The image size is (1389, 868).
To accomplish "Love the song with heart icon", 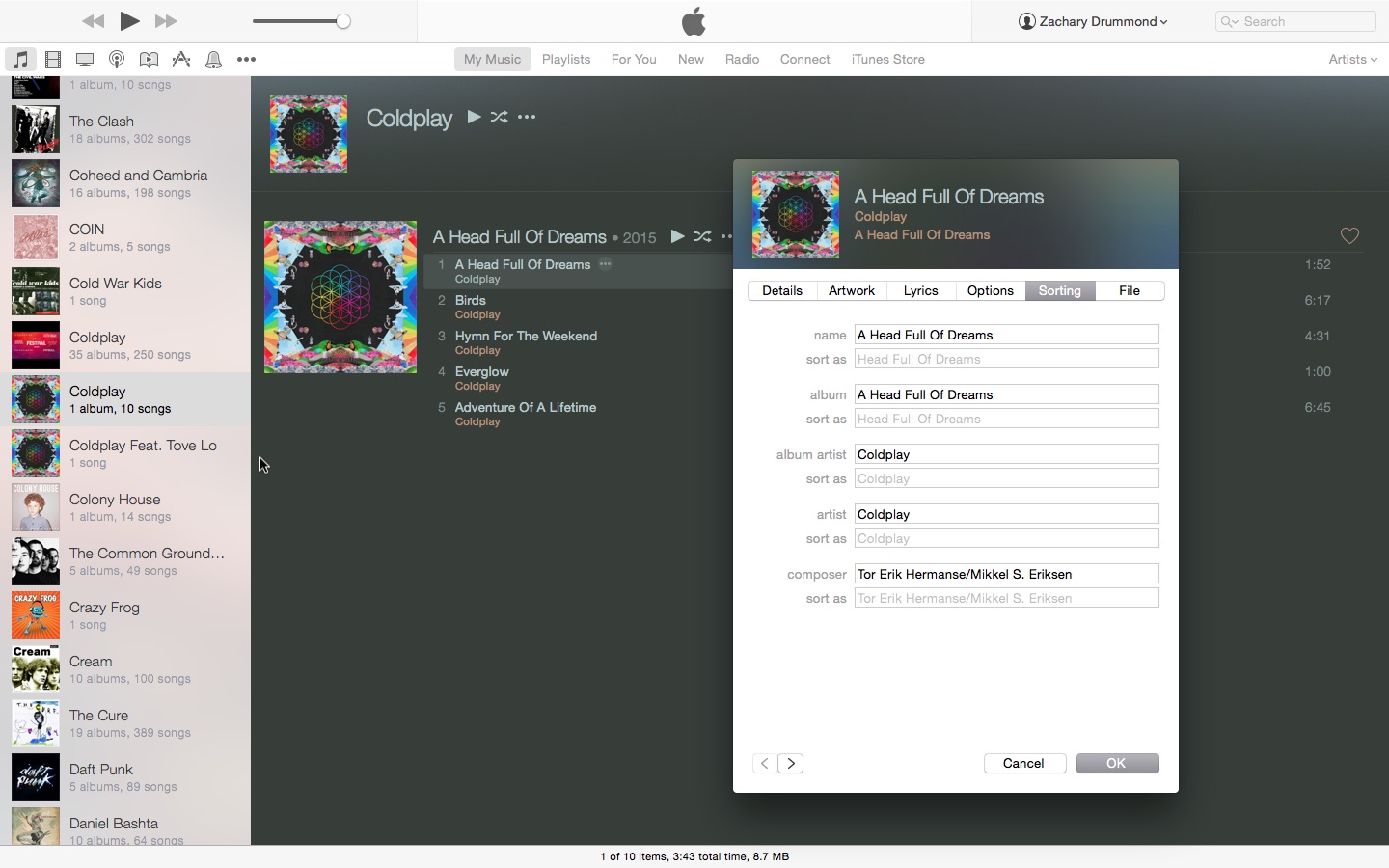I will pyautogui.click(x=1349, y=235).
